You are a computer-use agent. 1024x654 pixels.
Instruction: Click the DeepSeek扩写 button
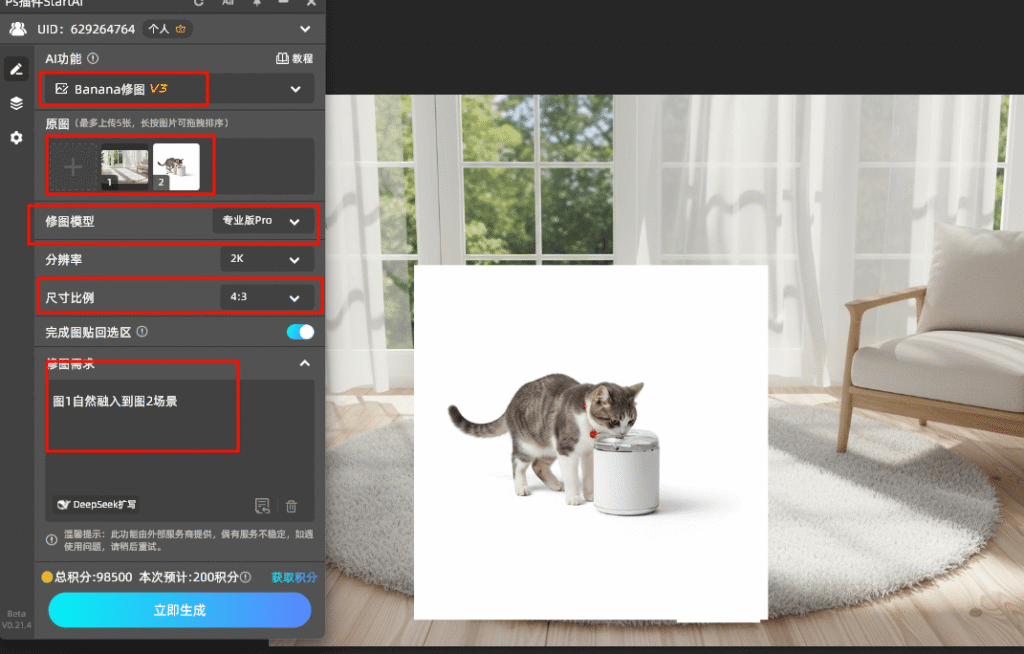click(97, 505)
